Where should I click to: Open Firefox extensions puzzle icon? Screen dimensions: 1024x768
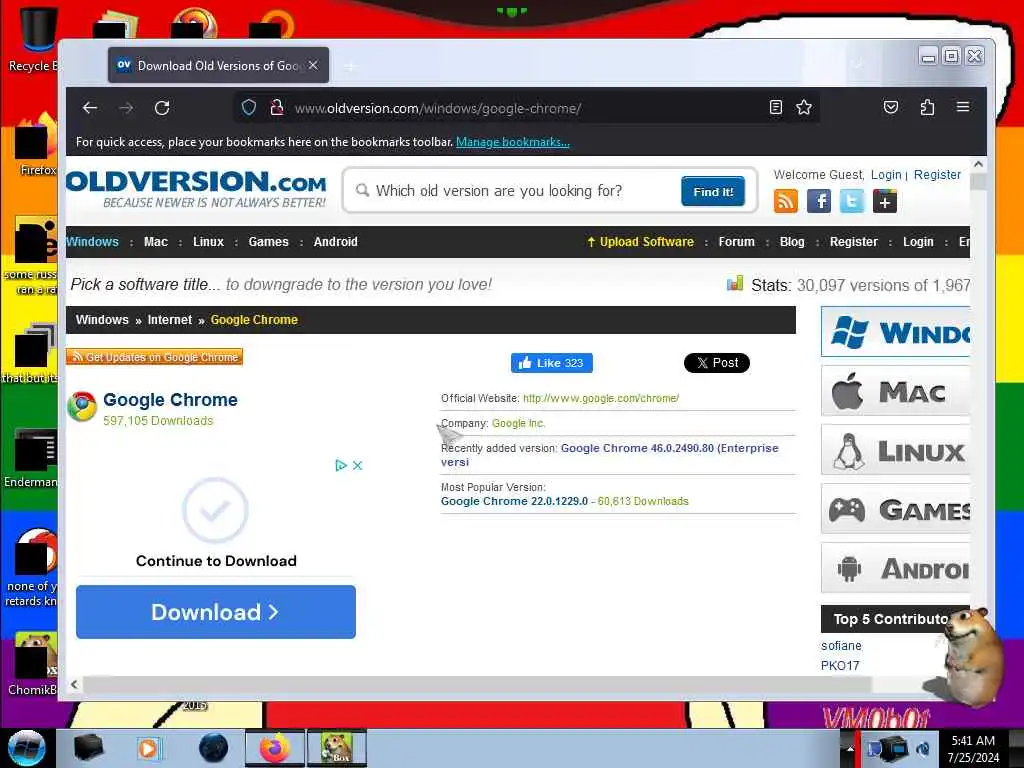(x=927, y=108)
